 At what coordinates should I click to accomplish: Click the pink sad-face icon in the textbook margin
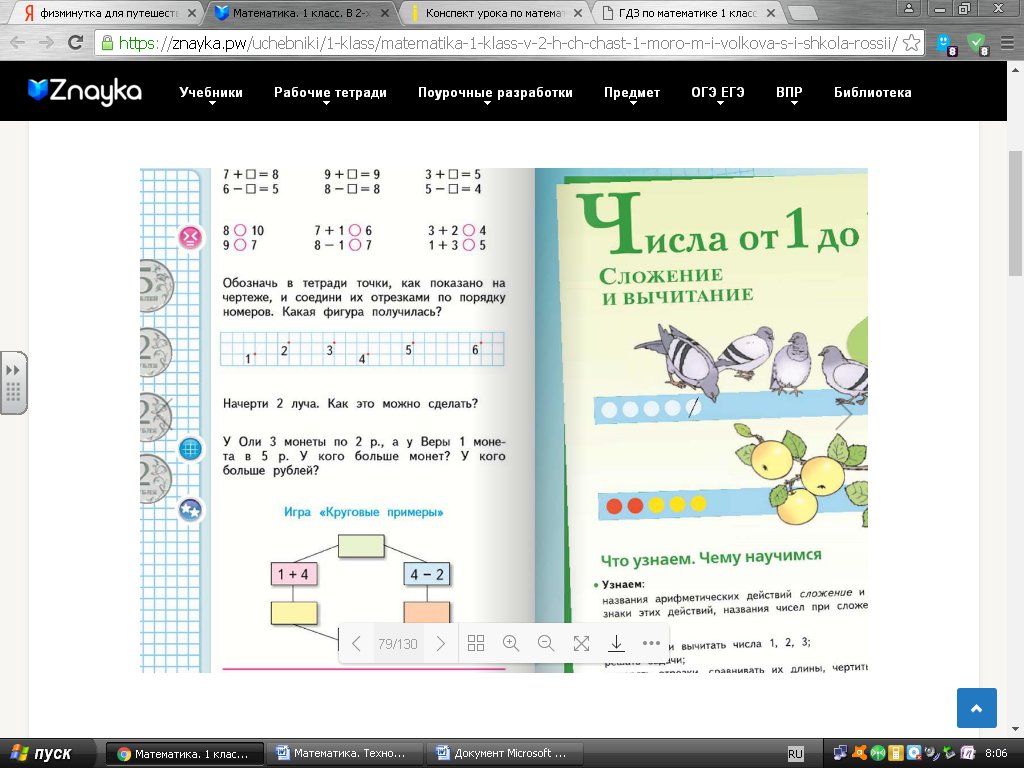(x=190, y=236)
